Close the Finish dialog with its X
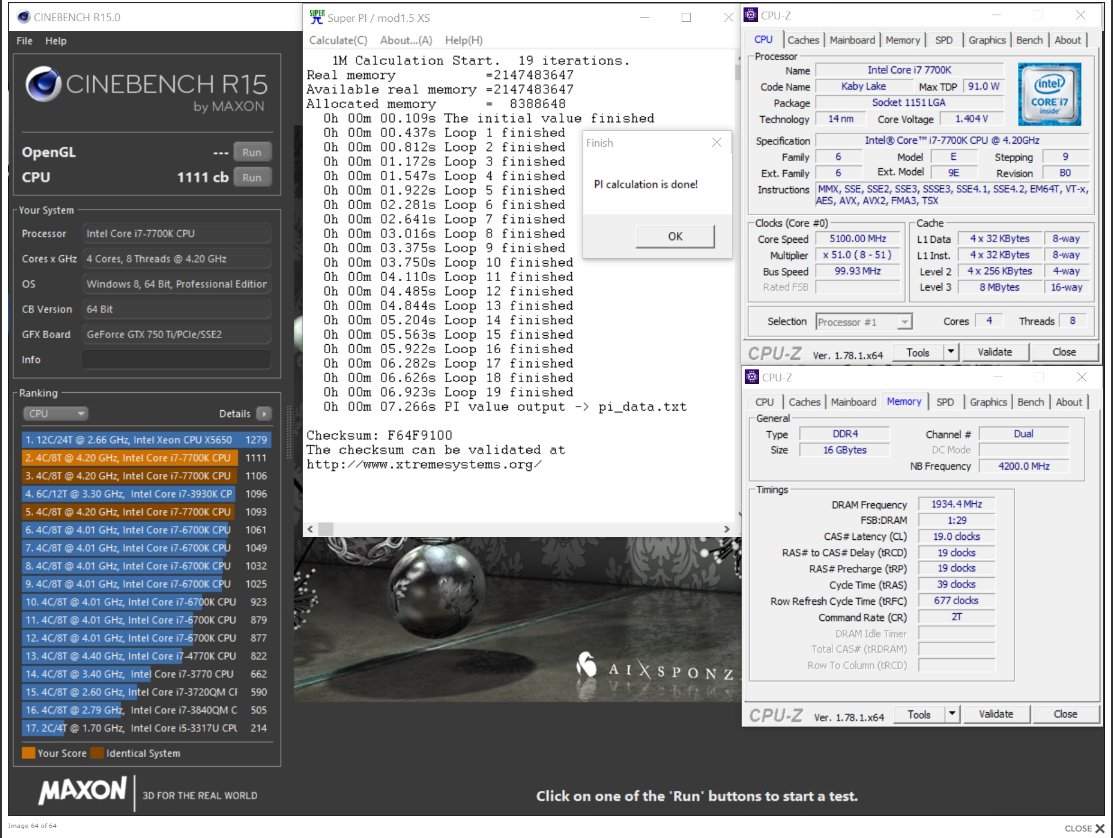This screenshot has height=838, width=1113. pos(717,143)
